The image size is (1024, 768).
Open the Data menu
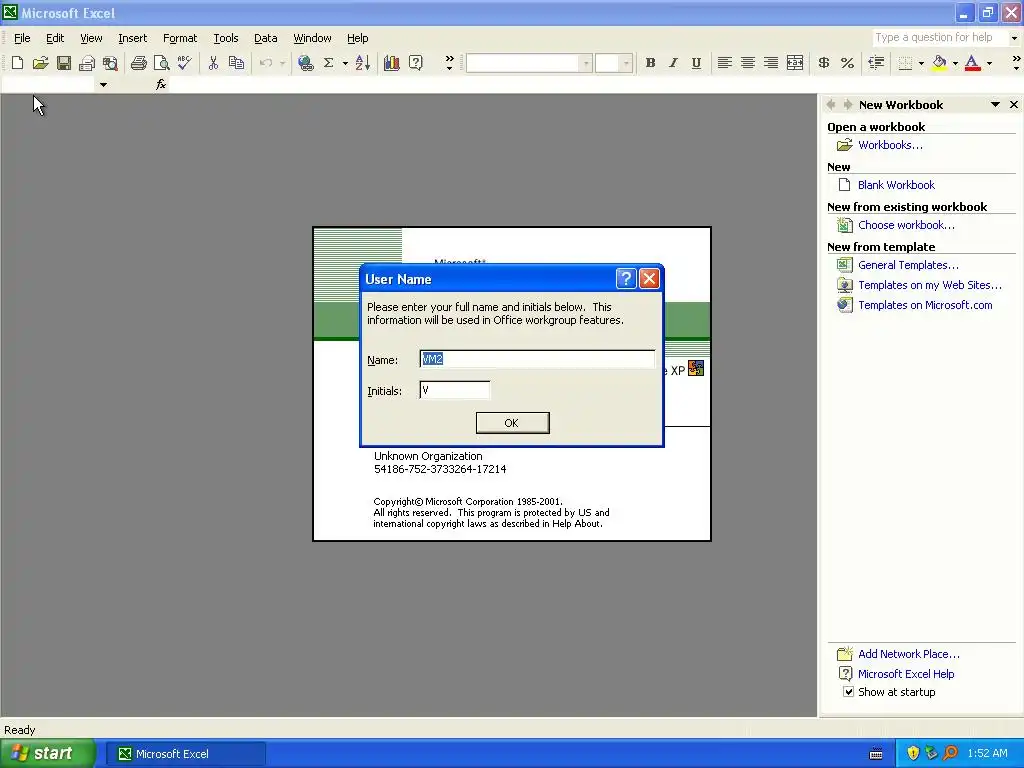tap(265, 38)
